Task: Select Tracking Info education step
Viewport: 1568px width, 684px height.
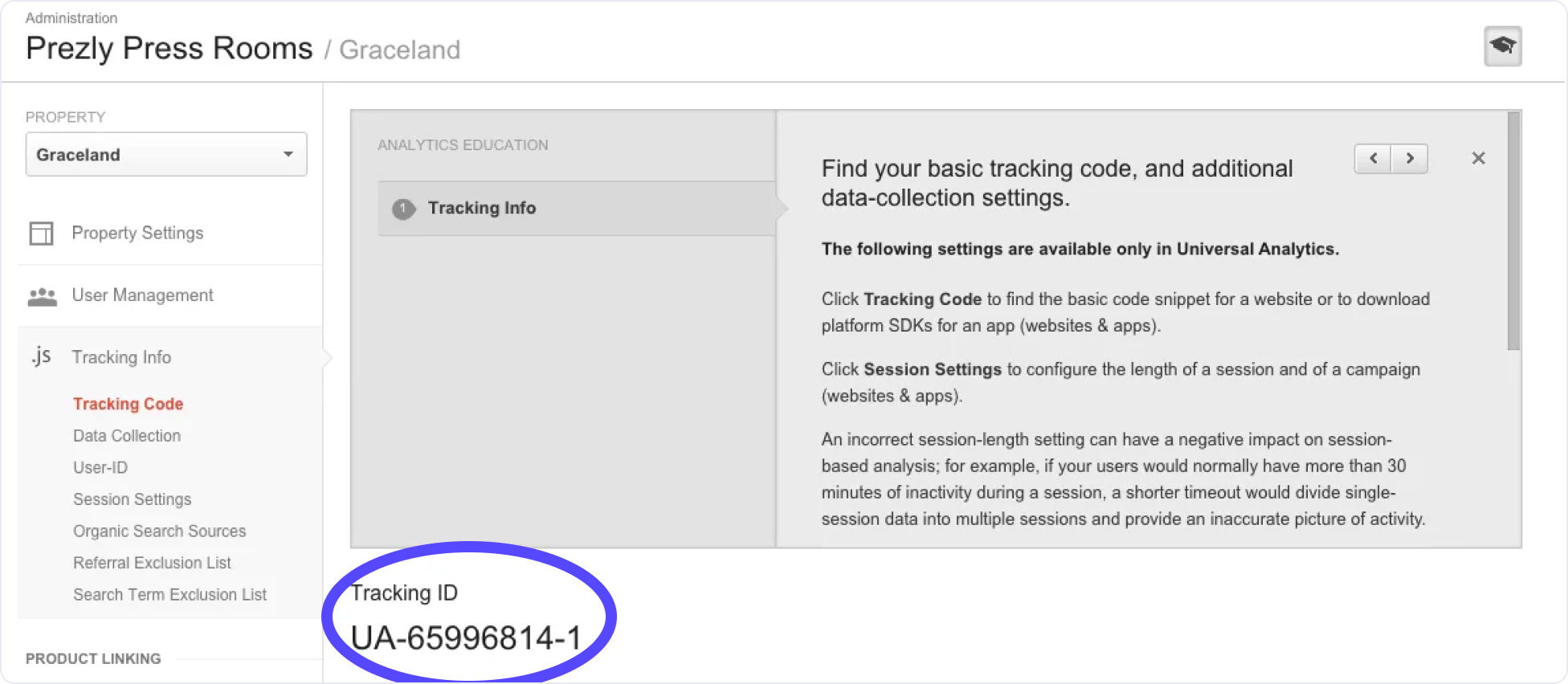Action: coord(577,208)
